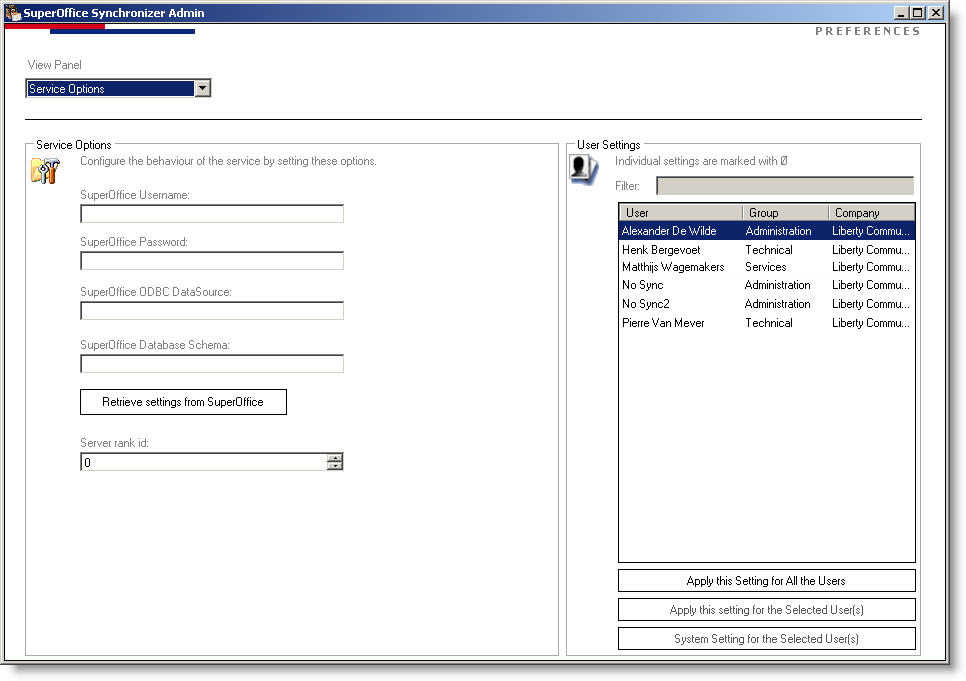The image size is (966, 681).
Task: Sort by the User column header
Action: coord(681,213)
